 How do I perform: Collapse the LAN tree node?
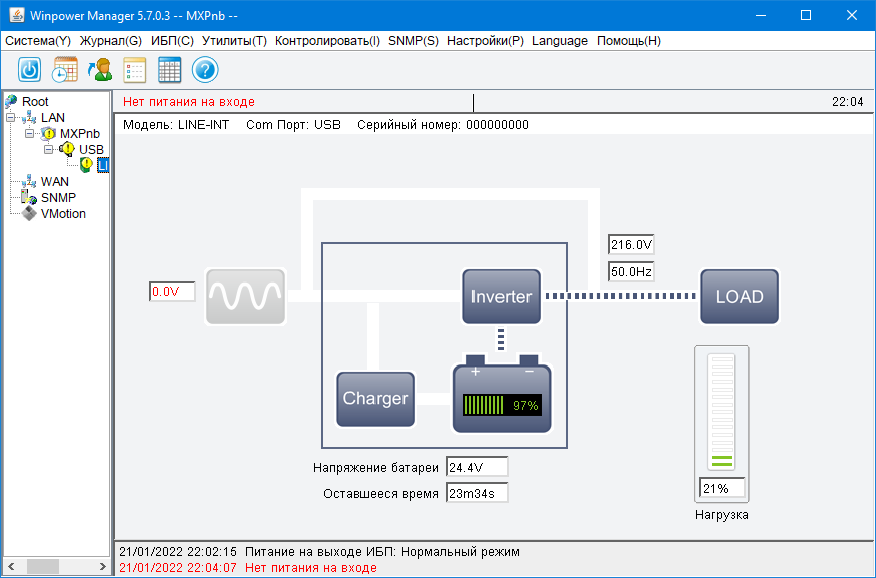11,117
